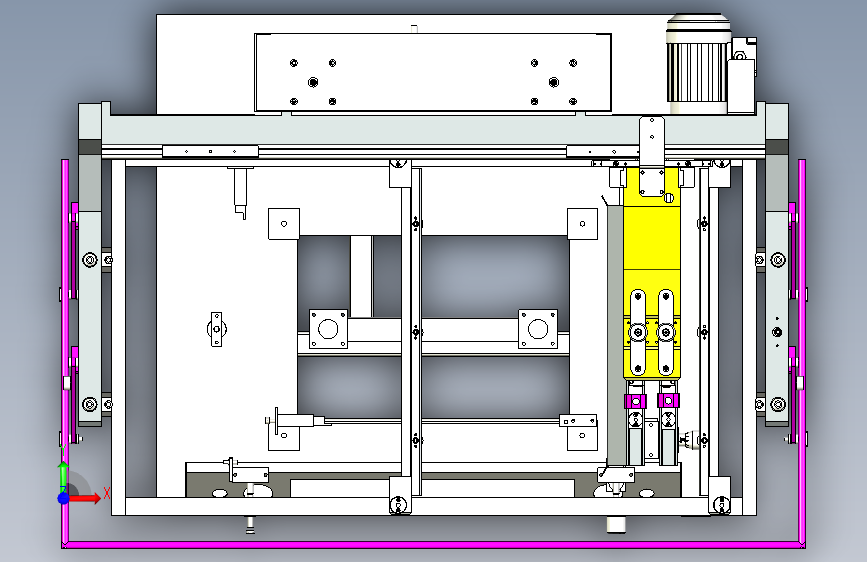The width and height of the screenshot is (867, 562).
Task: Select the upper-right square mounting pad
Action: pos(582,224)
